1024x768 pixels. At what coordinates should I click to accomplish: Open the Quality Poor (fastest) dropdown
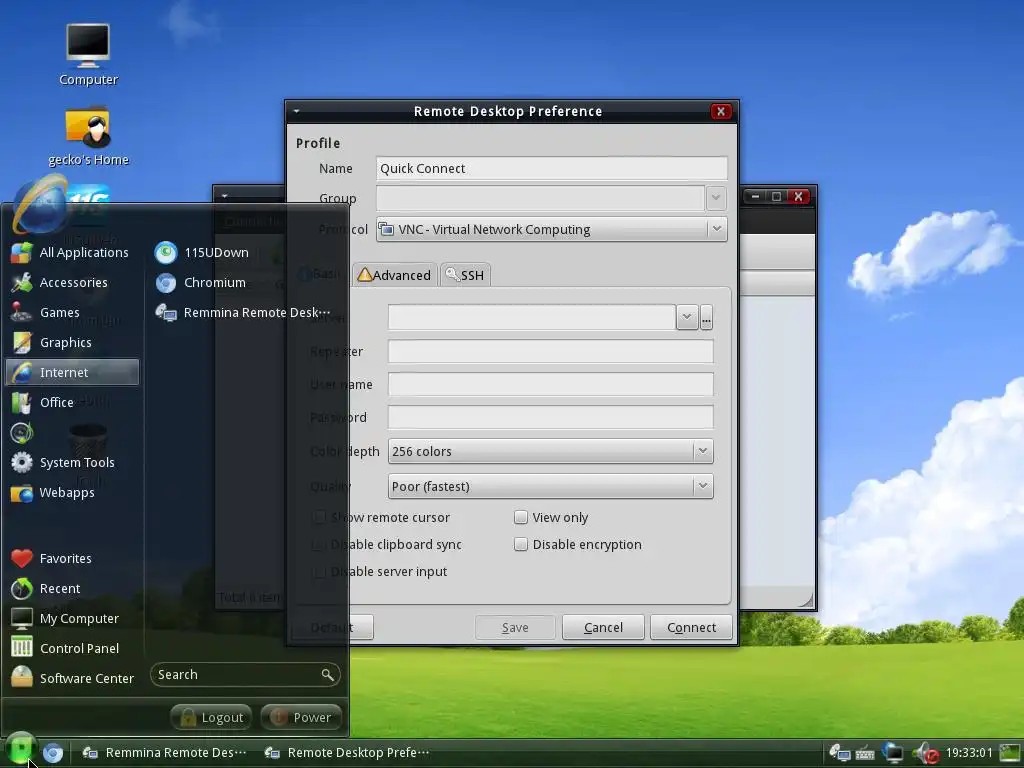(551, 487)
